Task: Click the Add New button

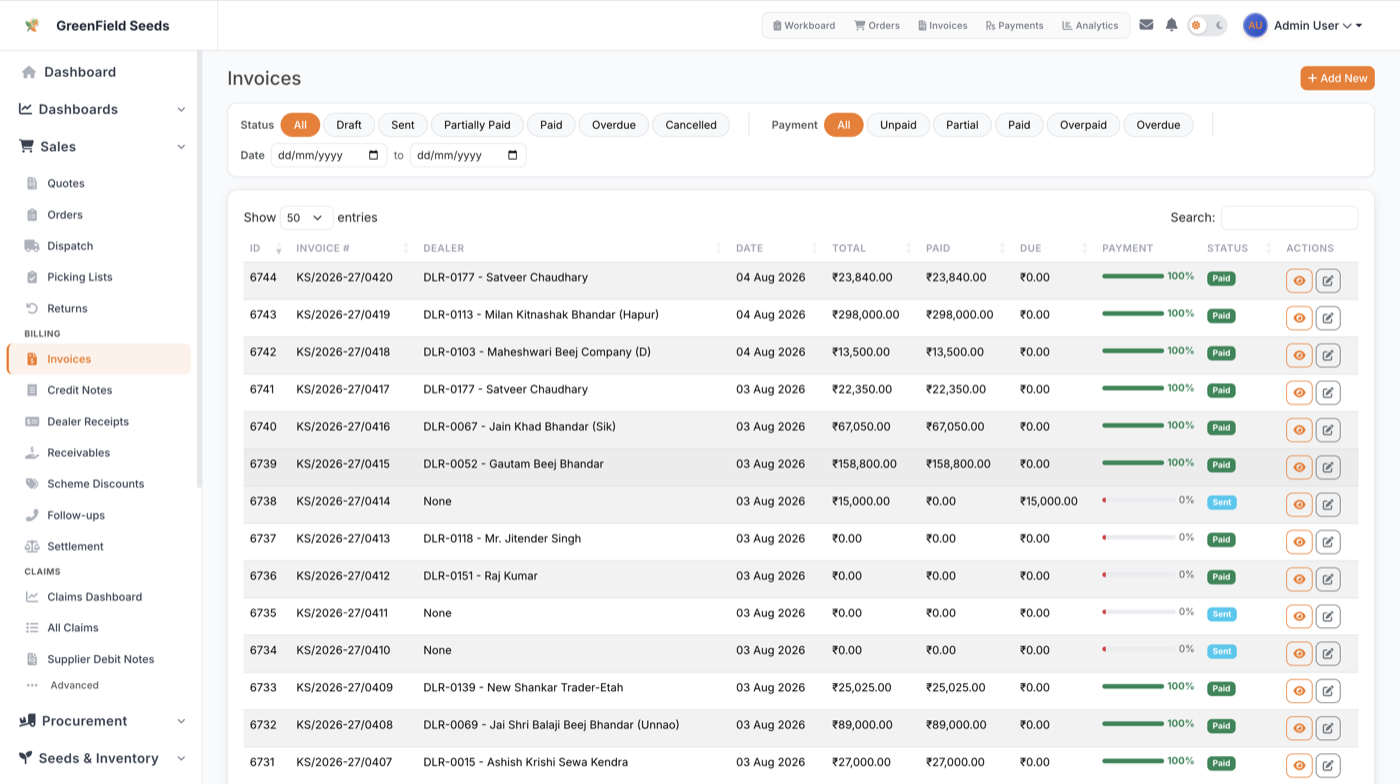Action: 1337,78
